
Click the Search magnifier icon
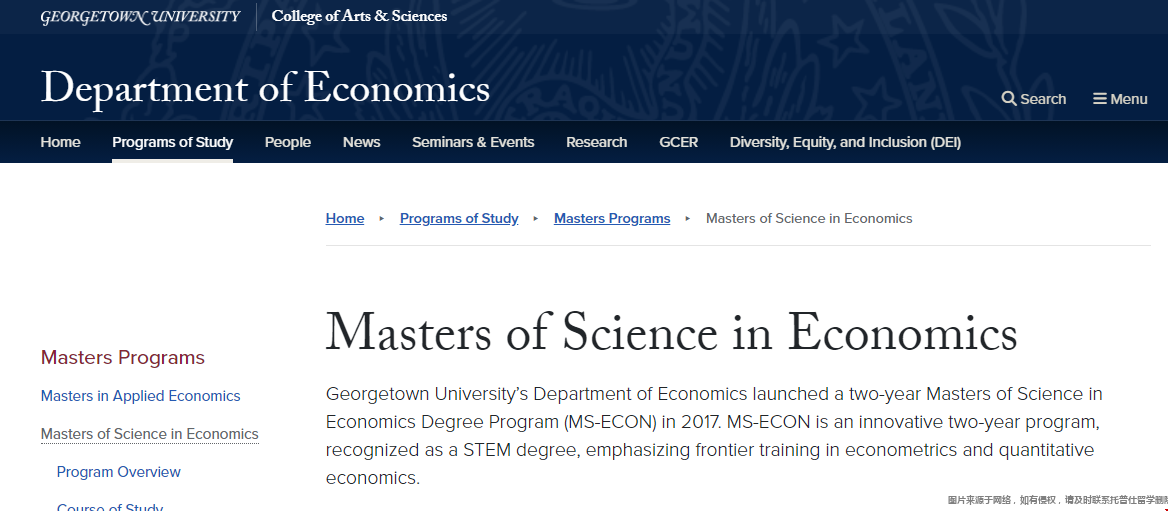pos(1009,99)
